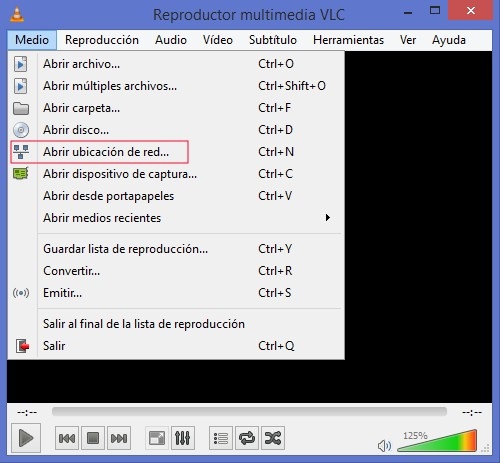Close the VLC window
The width and height of the screenshot is (500, 463).
coord(471,11)
